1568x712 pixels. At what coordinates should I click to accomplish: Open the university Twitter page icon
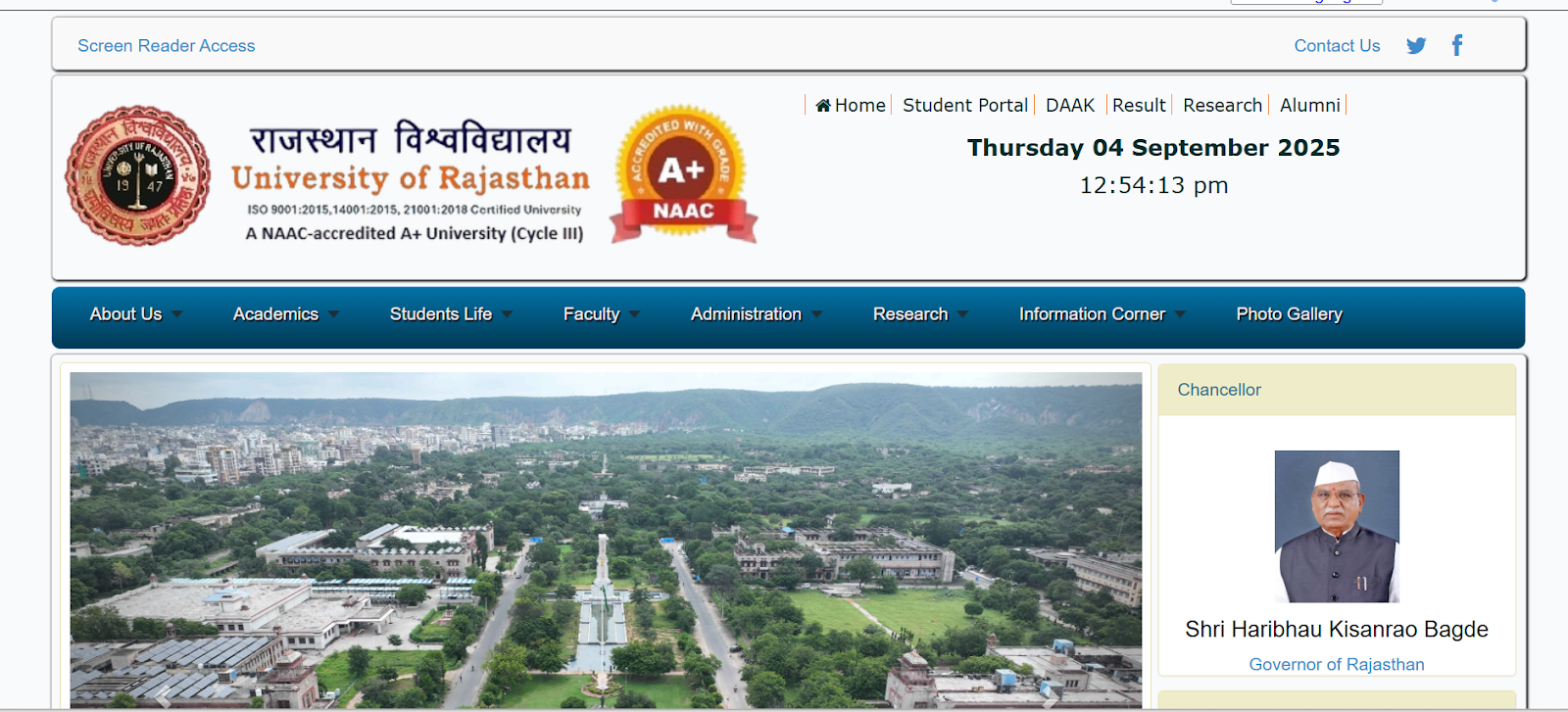pyautogui.click(x=1416, y=46)
